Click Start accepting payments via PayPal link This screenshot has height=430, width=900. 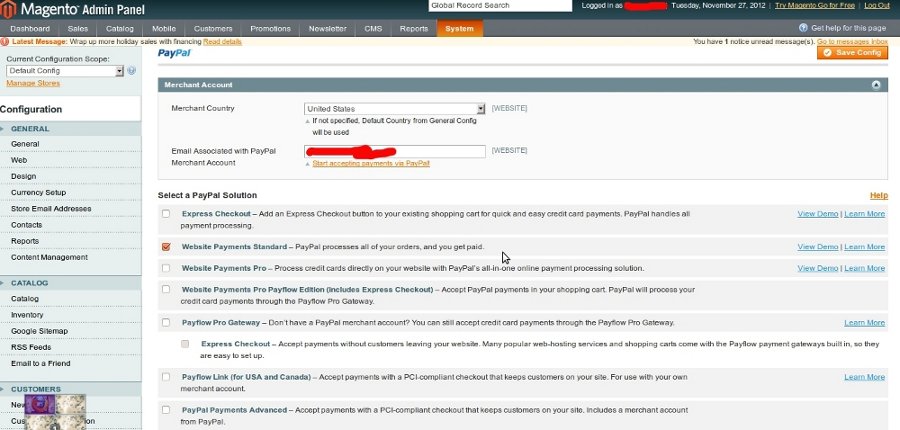[x=371, y=163]
